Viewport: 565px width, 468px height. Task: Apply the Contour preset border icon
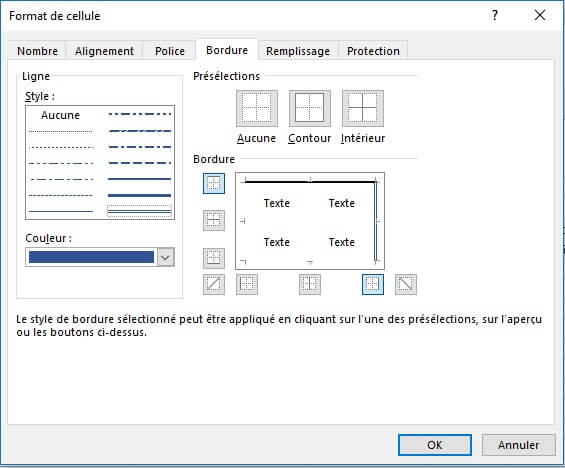310,108
